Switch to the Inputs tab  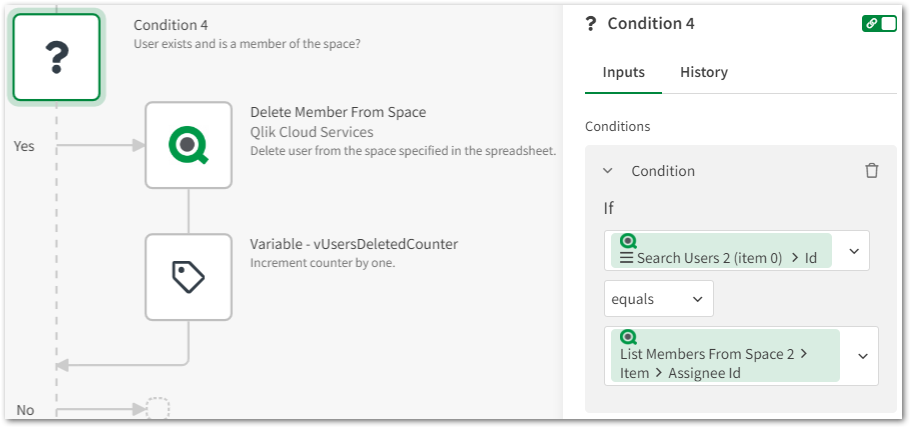pos(623,72)
